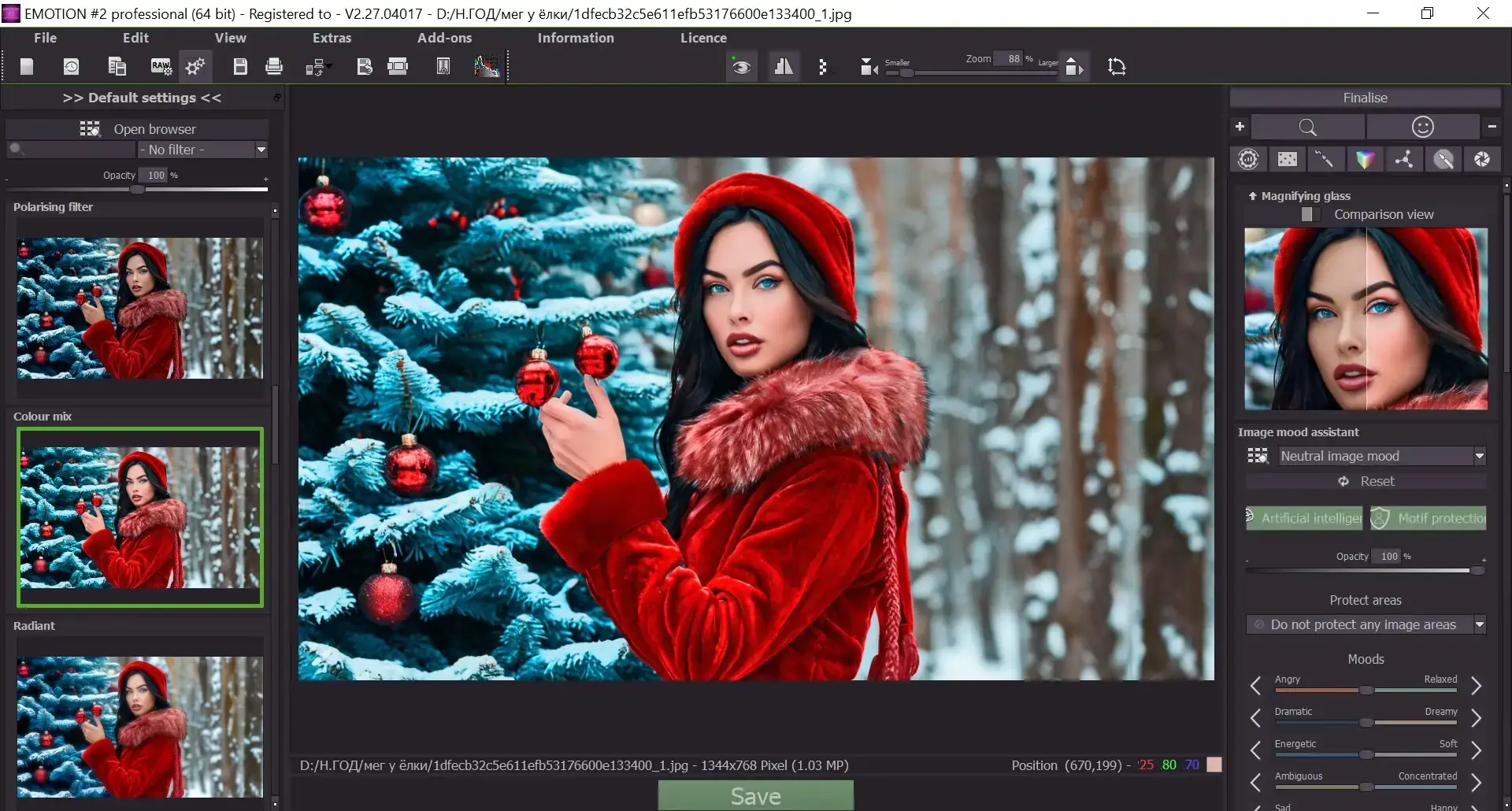The width and height of the screenshot is (1512, 811).
Task: Click the printer icon in toolbar
Action: [x=274, y=67]
